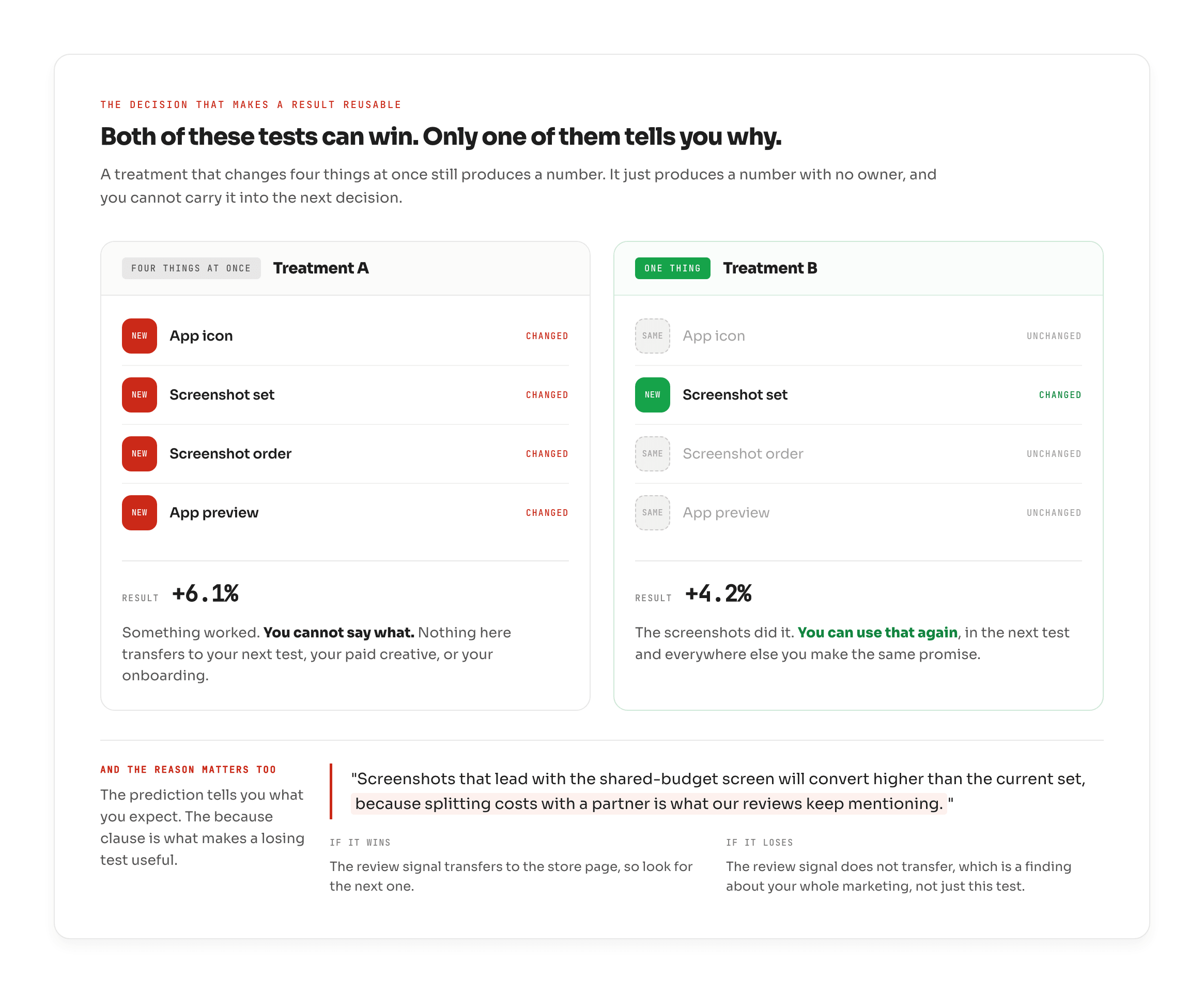Screen dimensions: 1204x1008
Task: Click the highlighted 'because splitting costs' quote line
Action: tap(649, 804)
